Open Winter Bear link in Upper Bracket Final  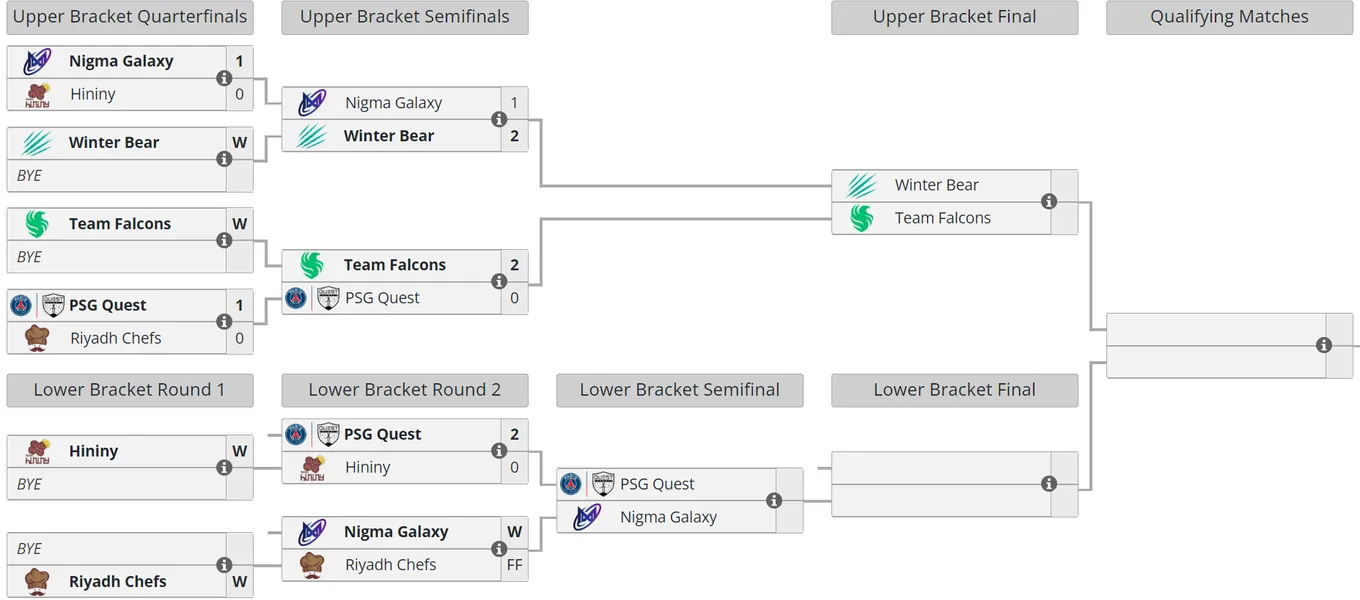[937, 185]
